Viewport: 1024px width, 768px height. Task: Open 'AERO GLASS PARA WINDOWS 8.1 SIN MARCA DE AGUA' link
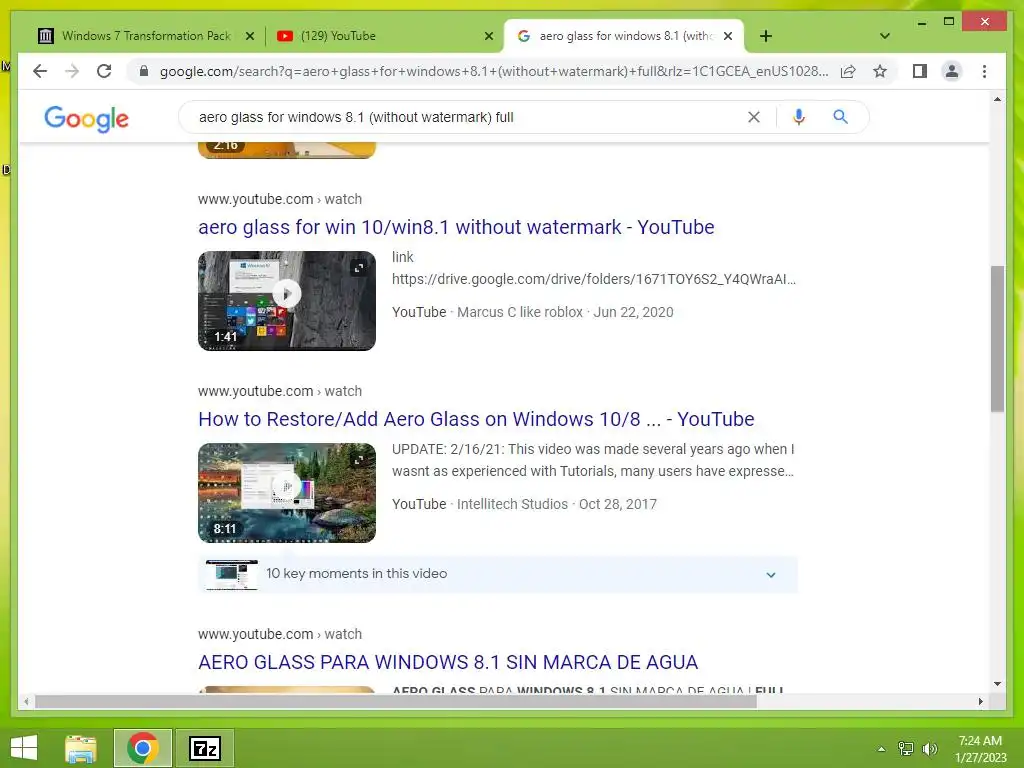(x=448, y=662)
